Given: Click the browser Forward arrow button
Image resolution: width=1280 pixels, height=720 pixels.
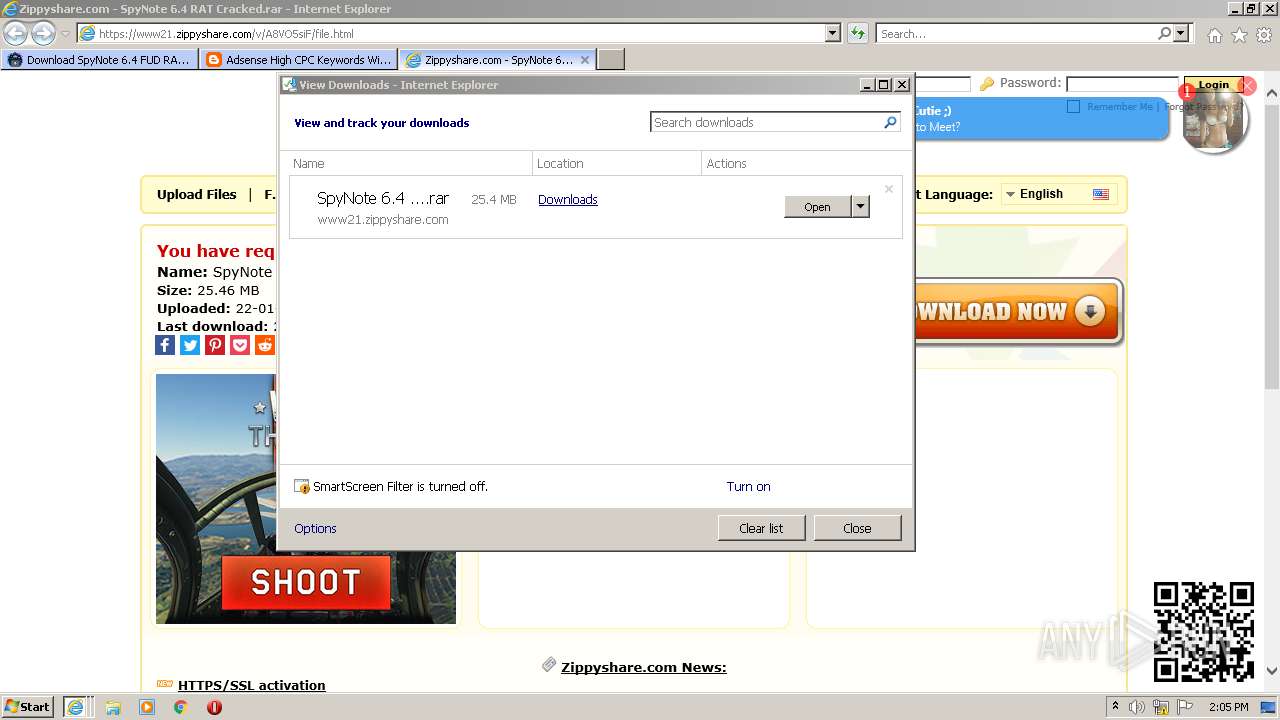Looking at the screenshot, I should (43, 33).
